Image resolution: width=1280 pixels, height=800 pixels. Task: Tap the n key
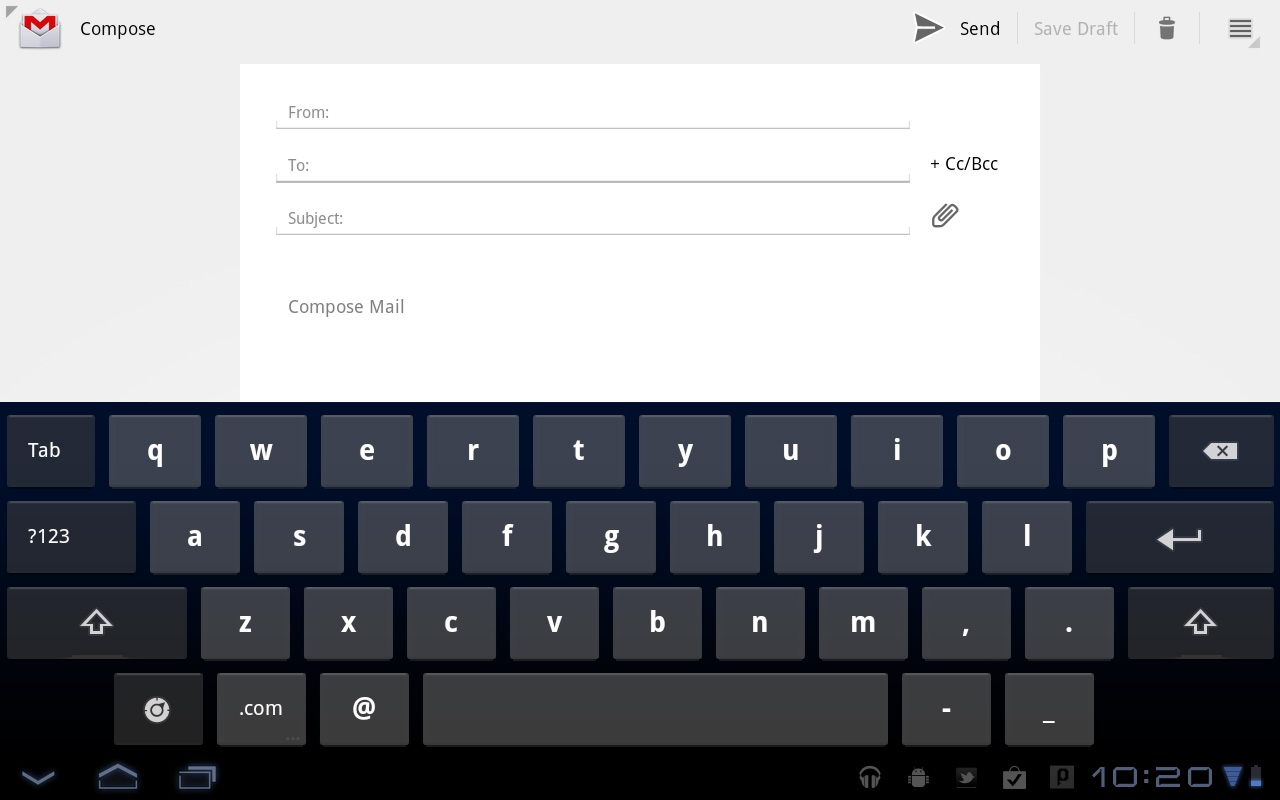pyautogui.click(x=760, y=623)
